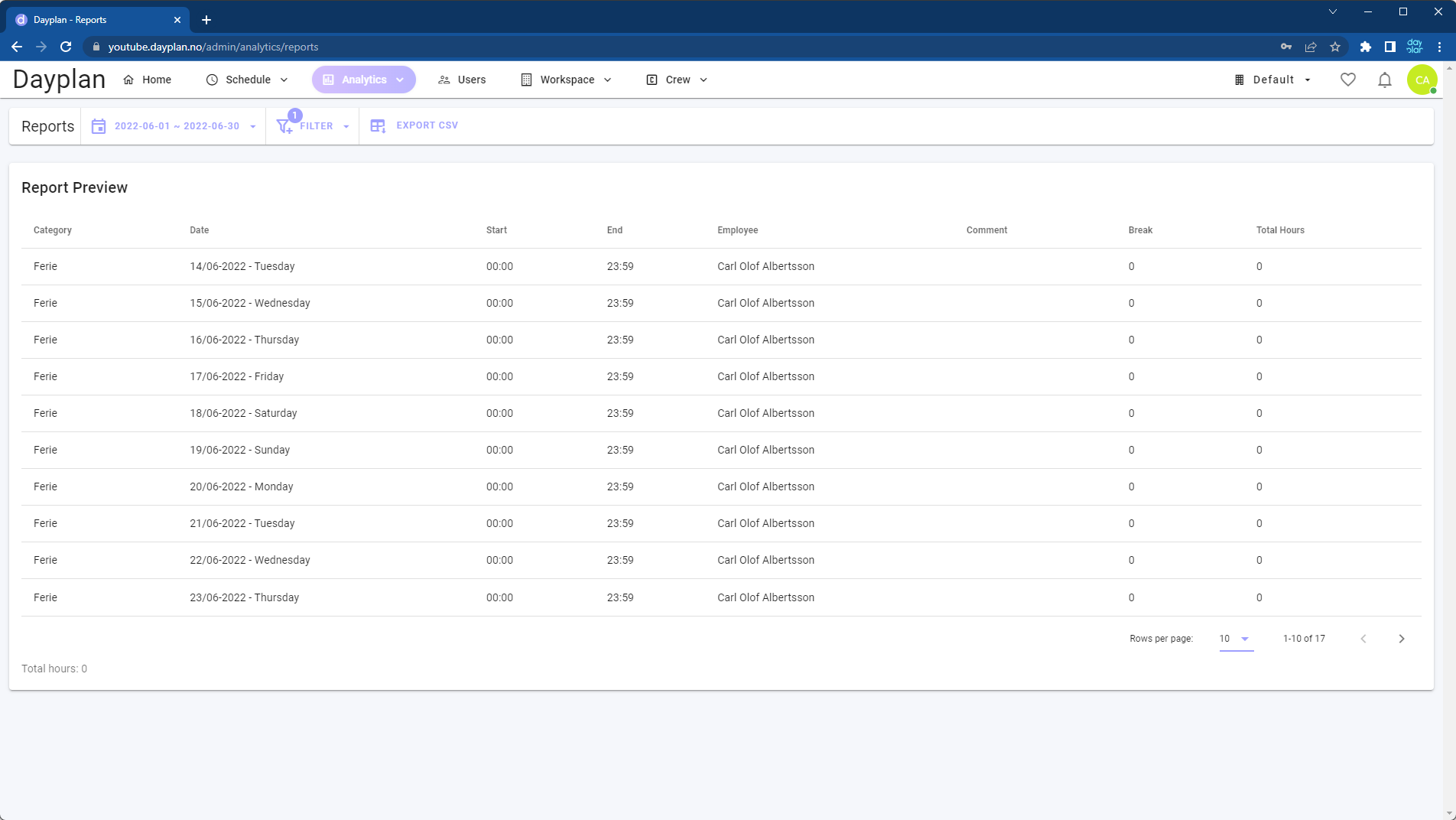Open the Analytics dropdown menu
The width and height of the screenshot is (1456, 820).
tap(363, 80)
